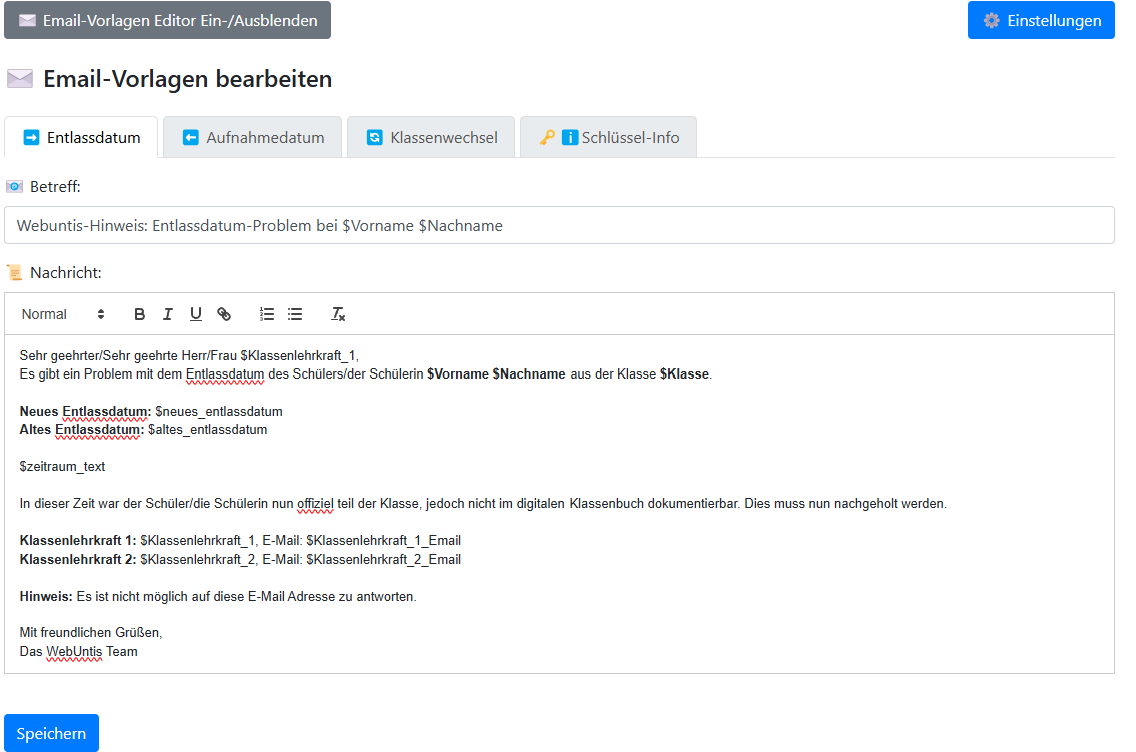The image size is (1136, 752).
Task: Click the blue arrow icon on Entlassdatum tab
Action: coord(31,138)
